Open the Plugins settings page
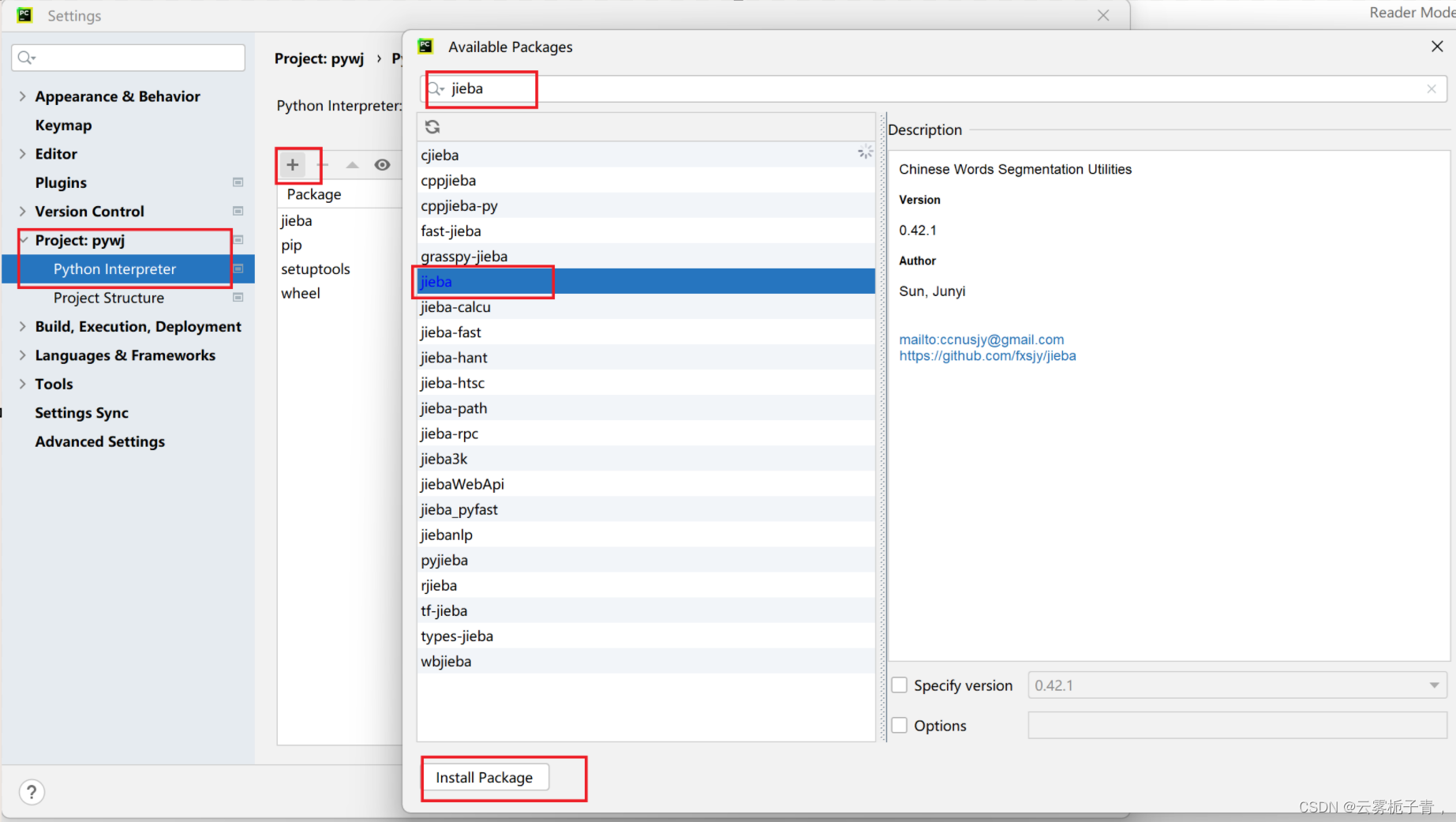Image resolution: width=1456 pixels, height=822 pixels. [61, 182]
